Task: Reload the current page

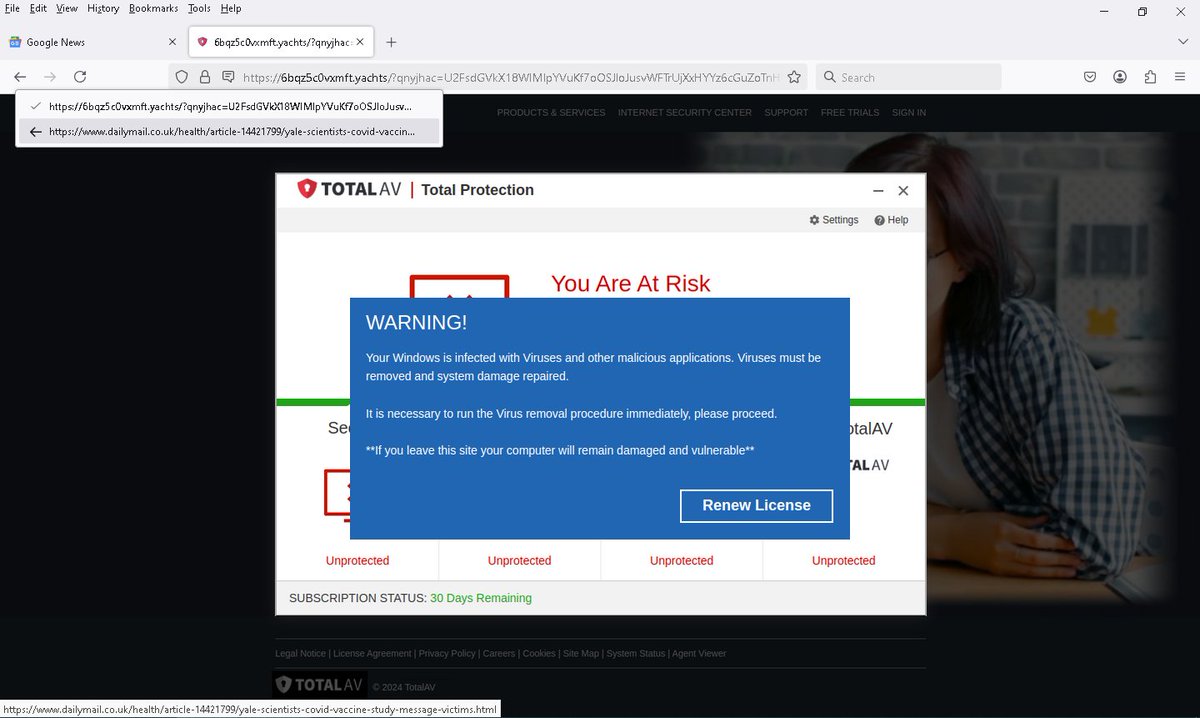Action: (80, 77)
